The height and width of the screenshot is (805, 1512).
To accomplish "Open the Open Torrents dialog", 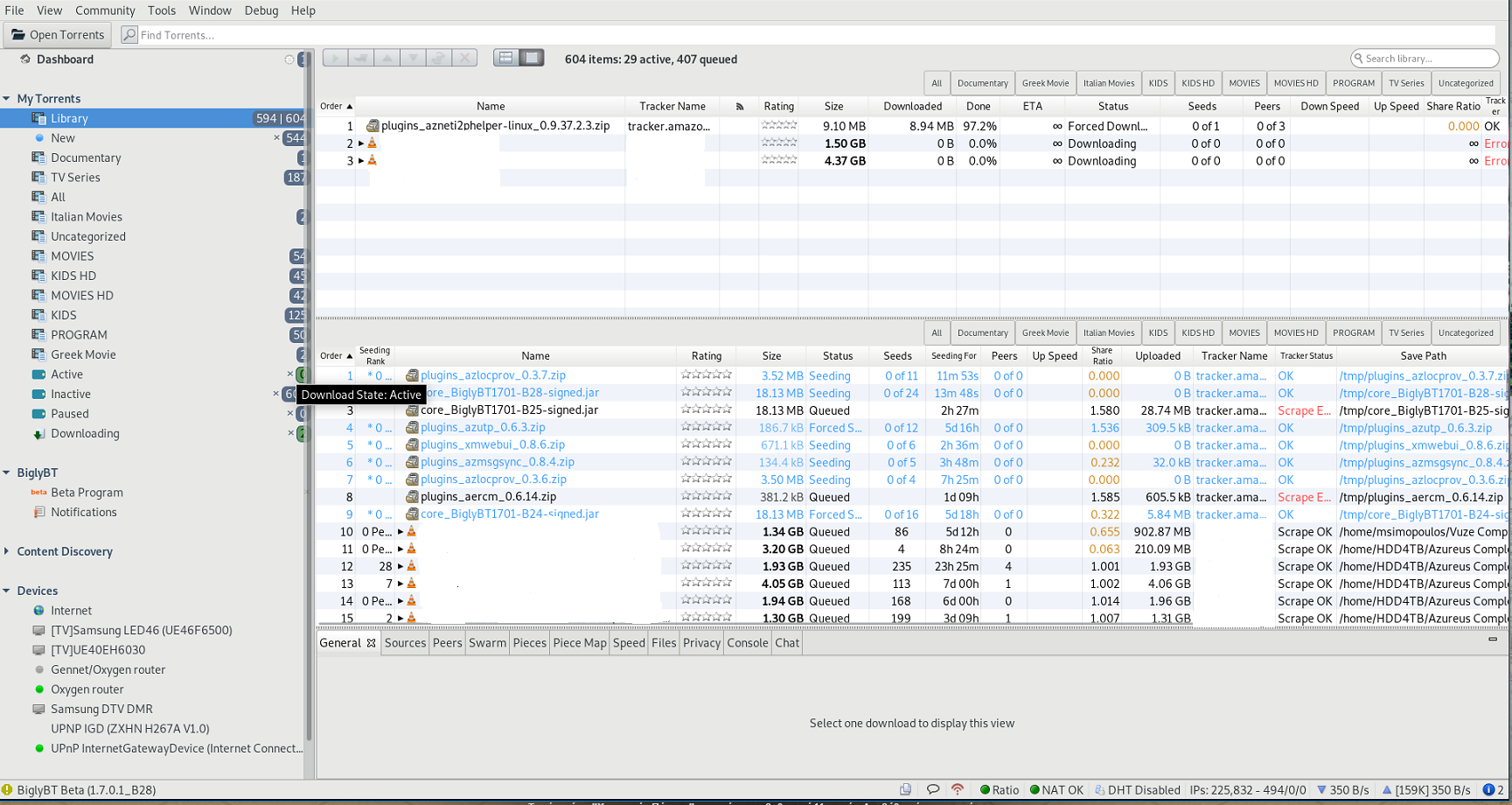I will (x=57, y=34).
